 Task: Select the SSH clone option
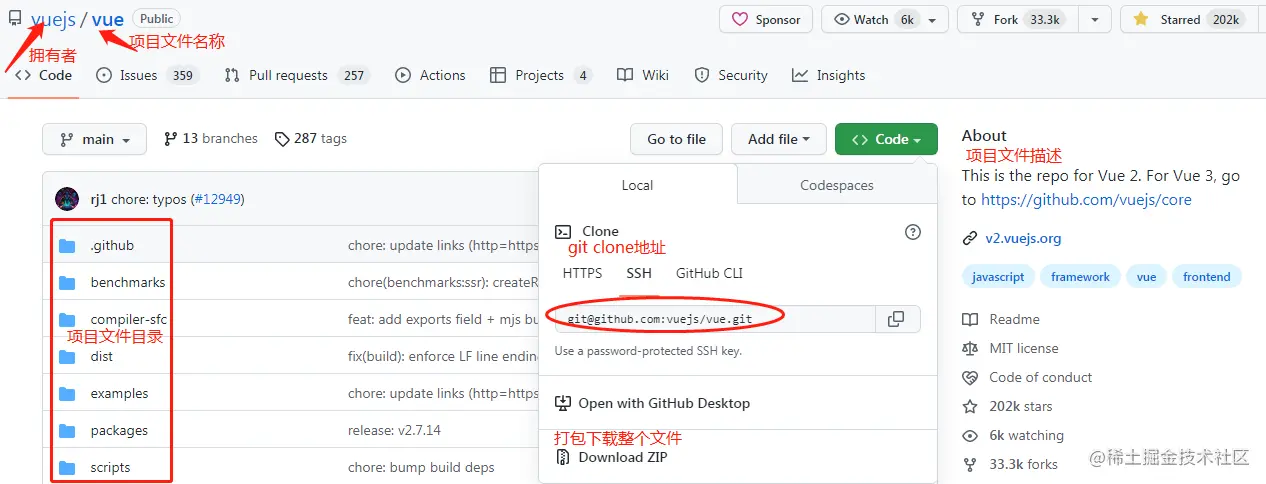click(639, 273)
